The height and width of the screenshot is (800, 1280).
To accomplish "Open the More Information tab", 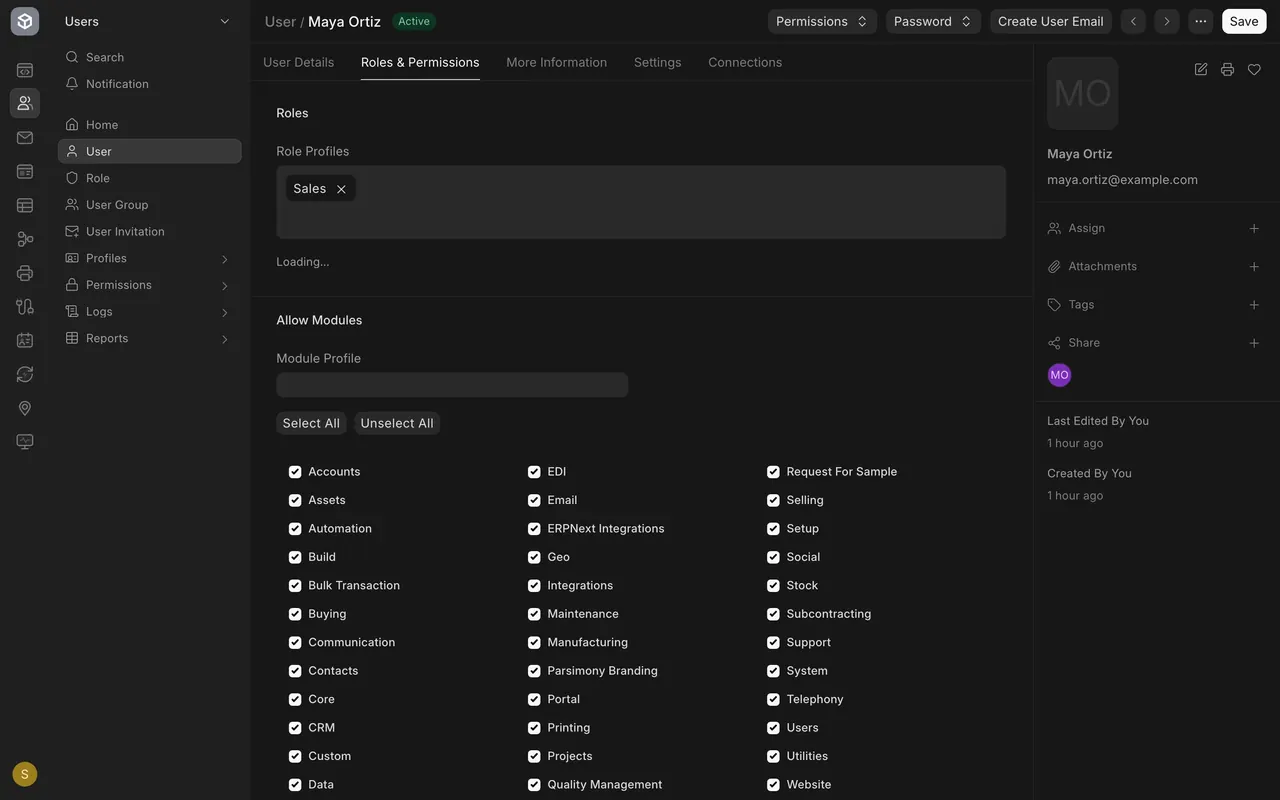I will (x=556, y=62).
